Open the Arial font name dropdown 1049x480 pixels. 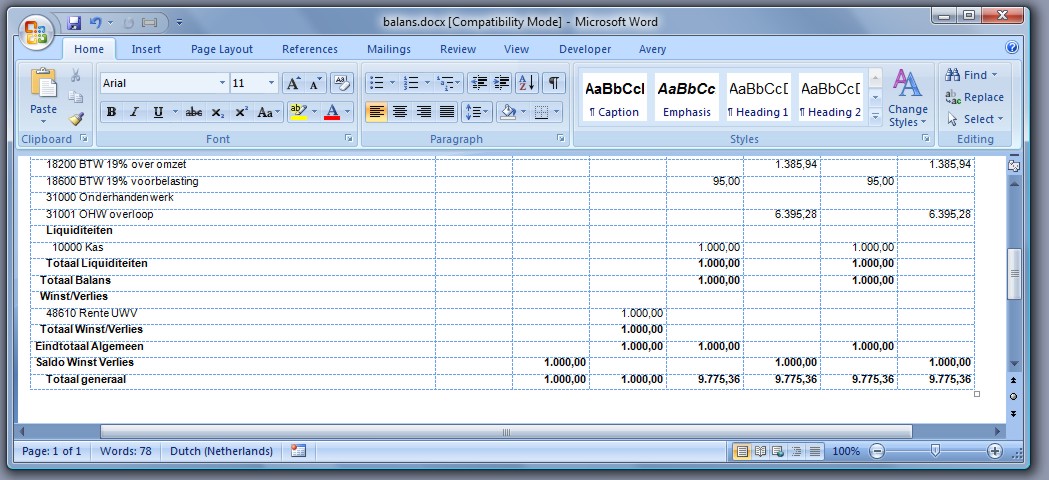click(x=222, y=83)
